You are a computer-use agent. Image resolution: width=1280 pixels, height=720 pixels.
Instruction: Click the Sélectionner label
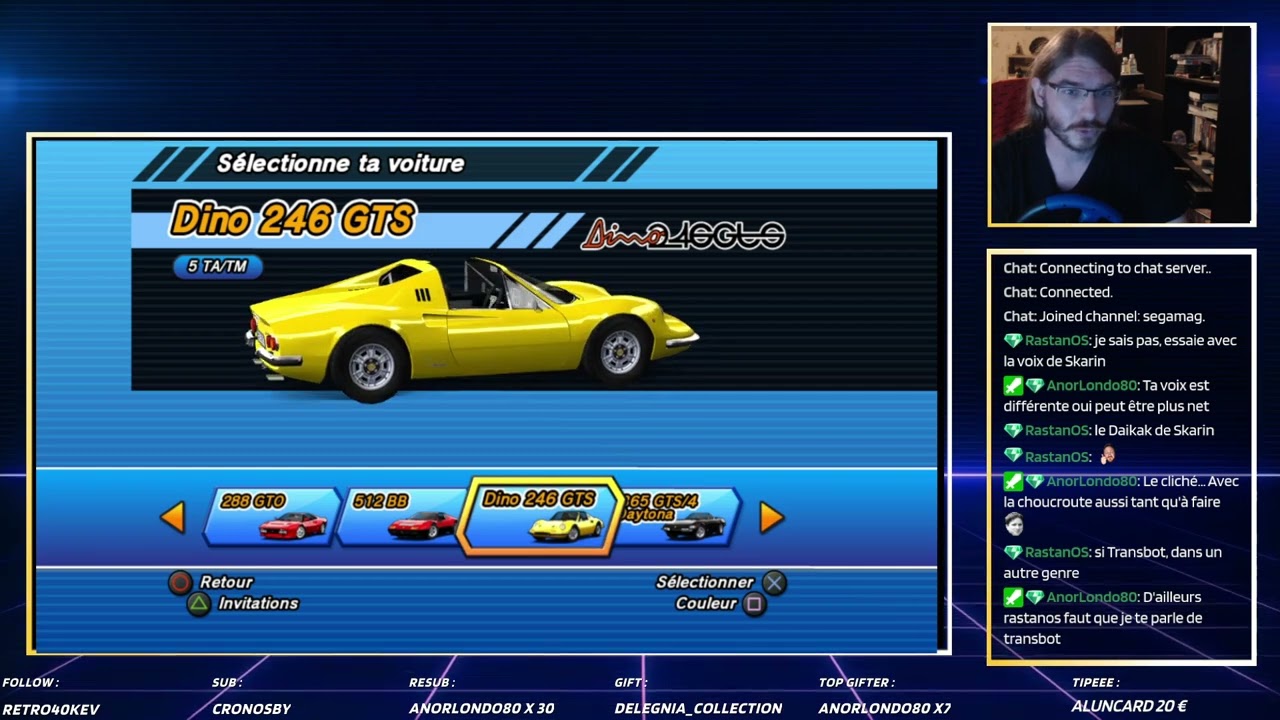click(x=705, y=582)
